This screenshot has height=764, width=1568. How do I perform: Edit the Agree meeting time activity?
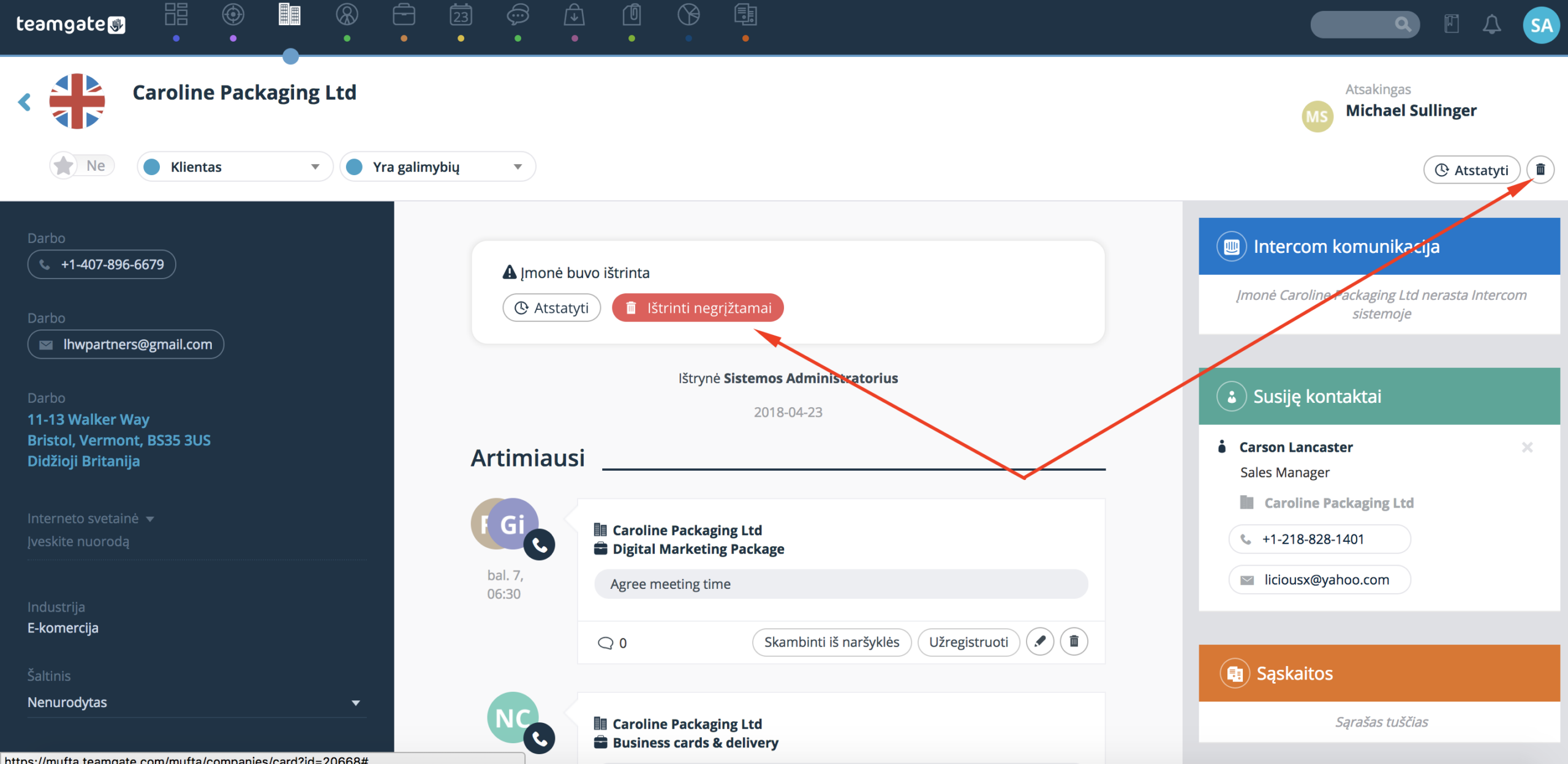pos(1040,642)
